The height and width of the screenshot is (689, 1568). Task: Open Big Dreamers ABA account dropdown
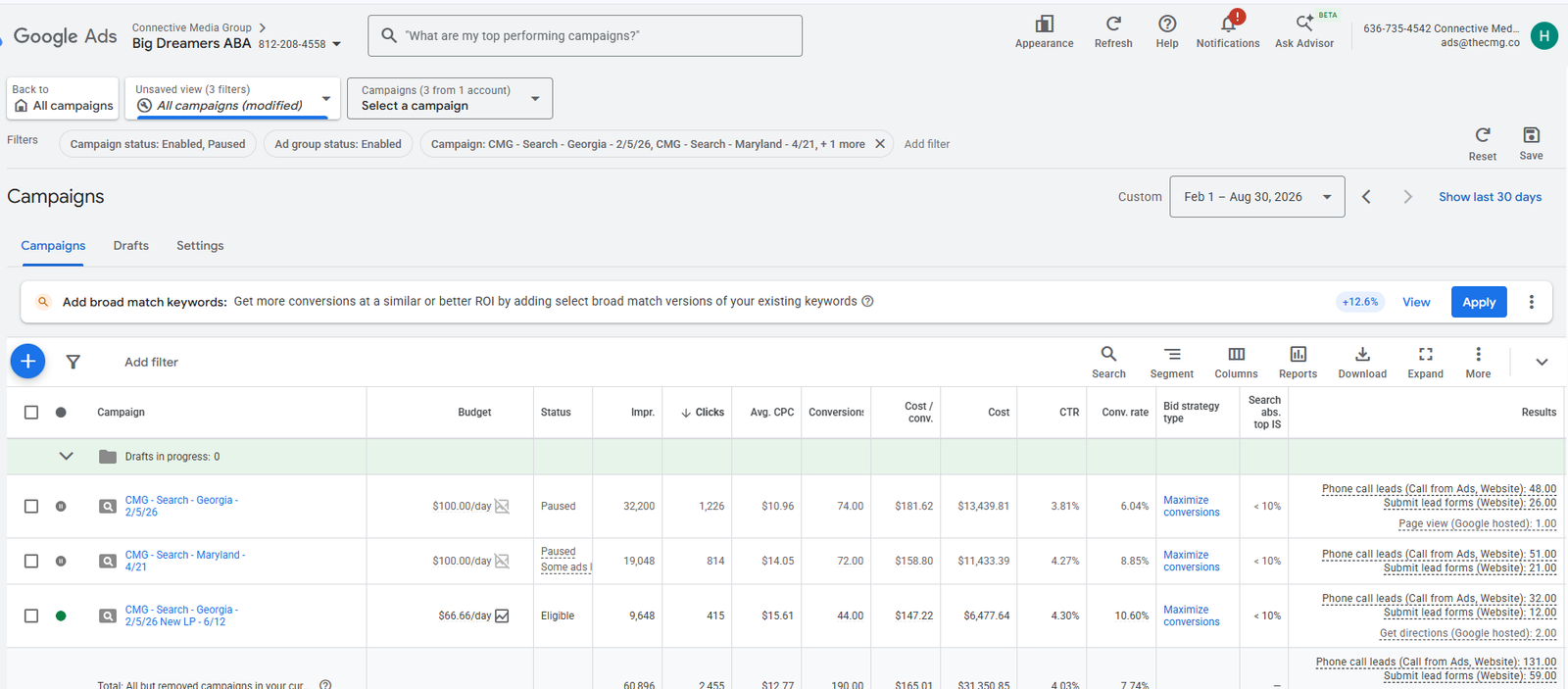click(x=337, y=44)
